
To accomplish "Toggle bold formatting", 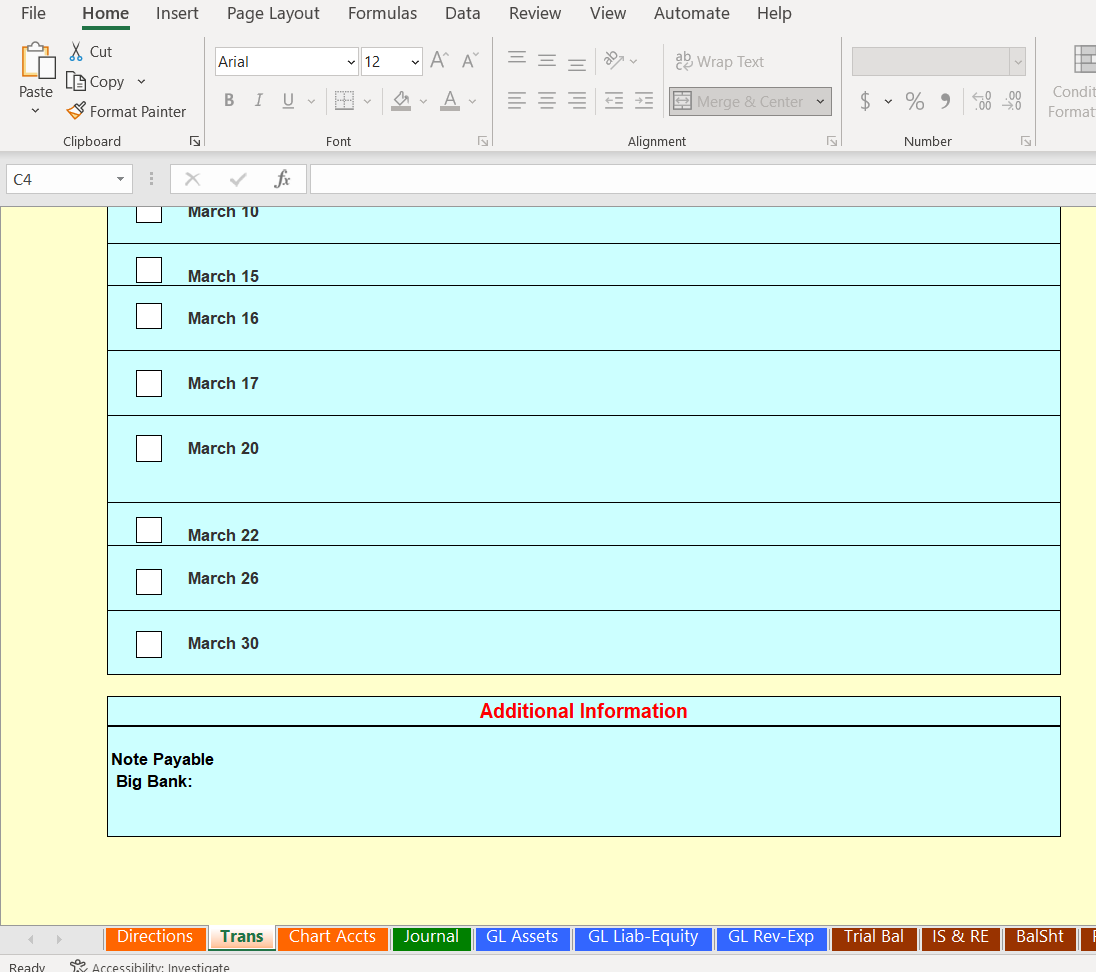I will tap(229, 101).
